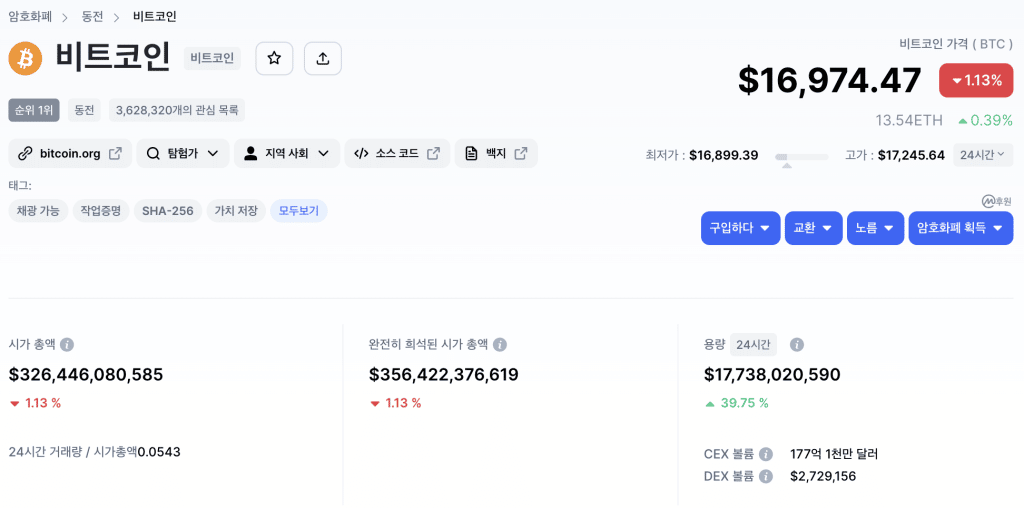The width and height of the screenshot is (1024, 508).
Task: Click the orange Bitcoin logo icon
Action: (x=25, y=59)
